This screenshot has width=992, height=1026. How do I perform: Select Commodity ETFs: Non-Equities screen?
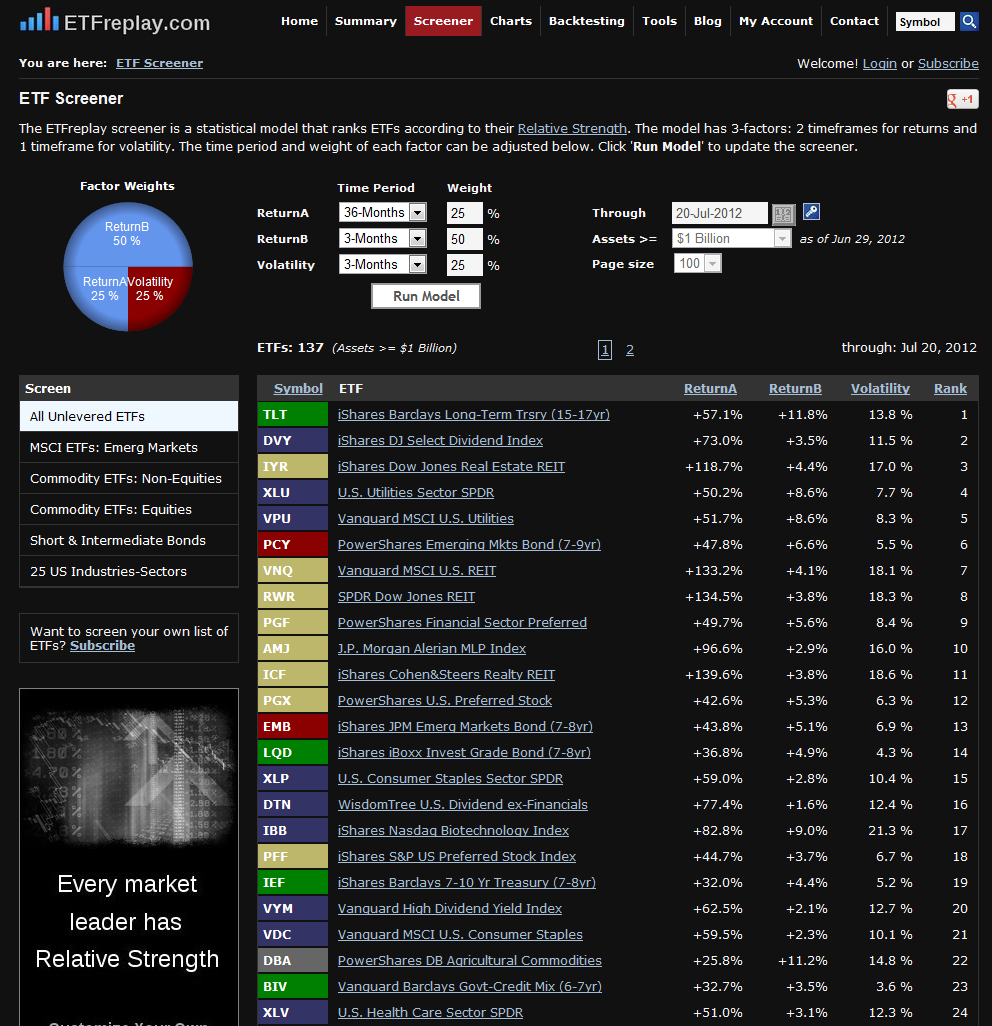click(x=129, y=478)
